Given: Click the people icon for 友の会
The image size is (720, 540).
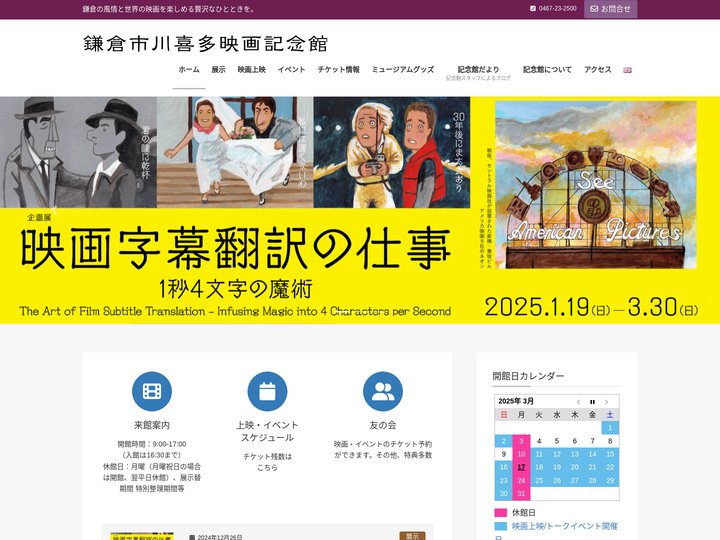Looking at the screenshot, I should coord(382,391).
